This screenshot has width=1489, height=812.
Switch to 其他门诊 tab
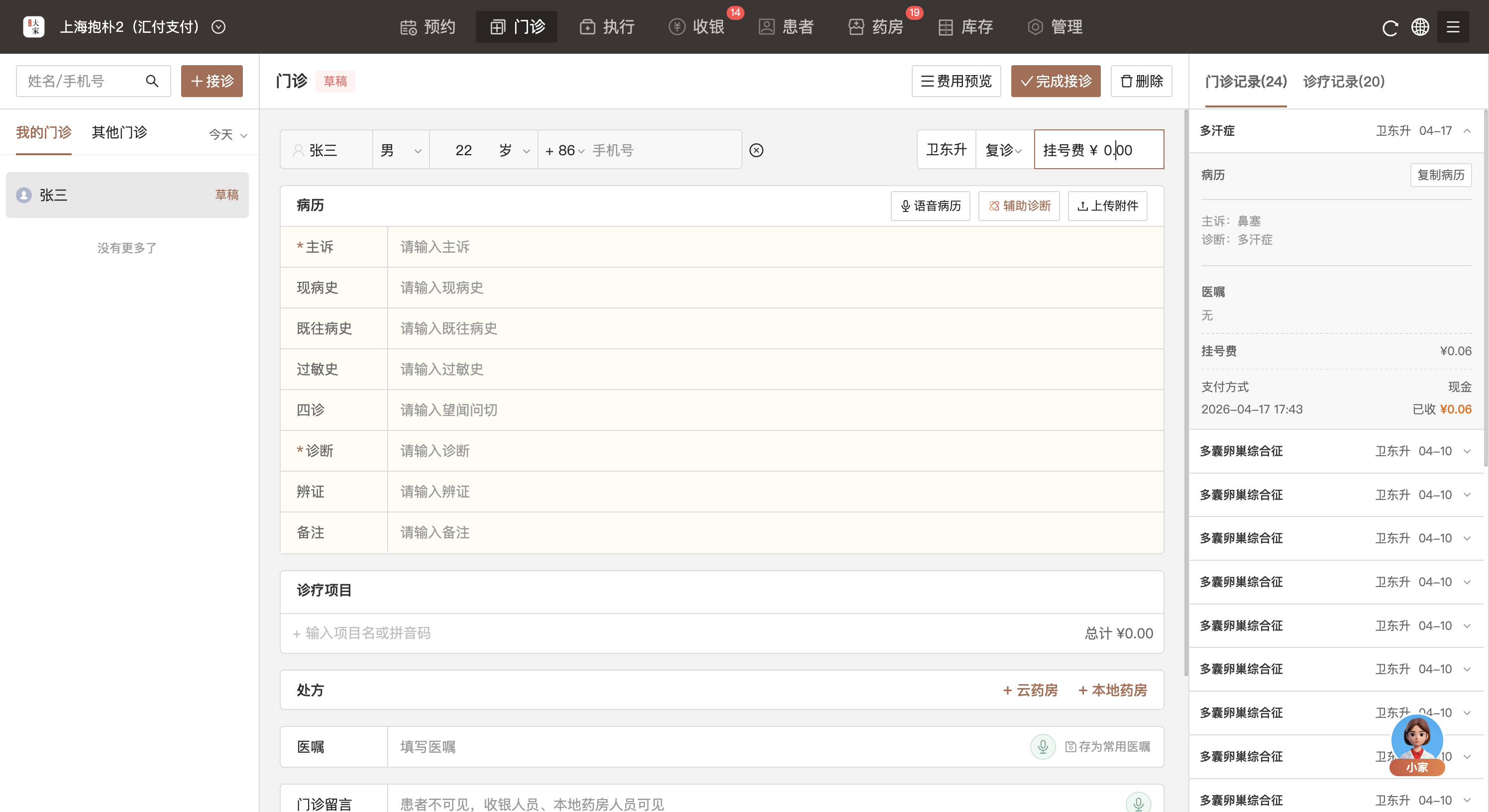click(119, 132)
